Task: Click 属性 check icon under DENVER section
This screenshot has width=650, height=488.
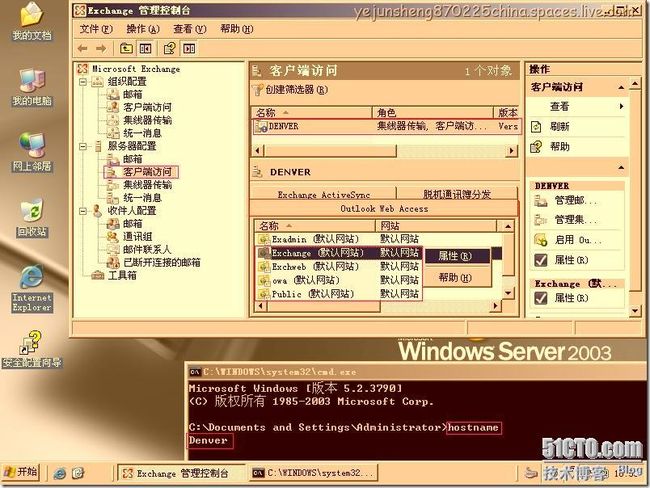Action: tap(540, 260)
